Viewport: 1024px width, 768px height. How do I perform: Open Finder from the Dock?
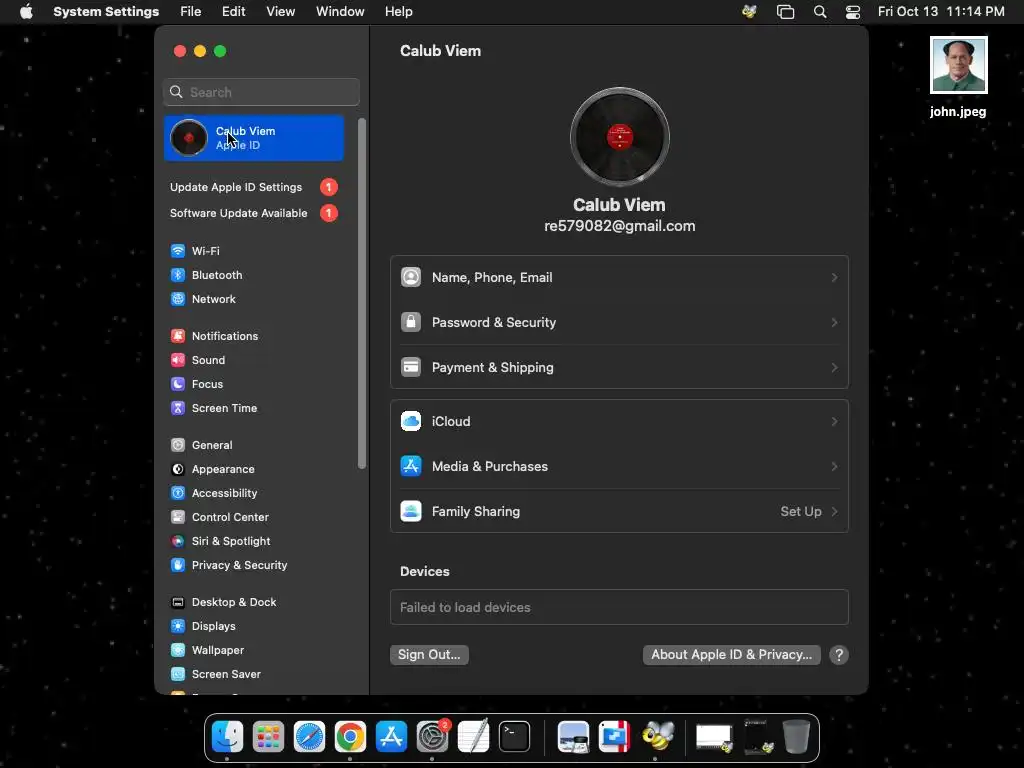pos(227,737)
